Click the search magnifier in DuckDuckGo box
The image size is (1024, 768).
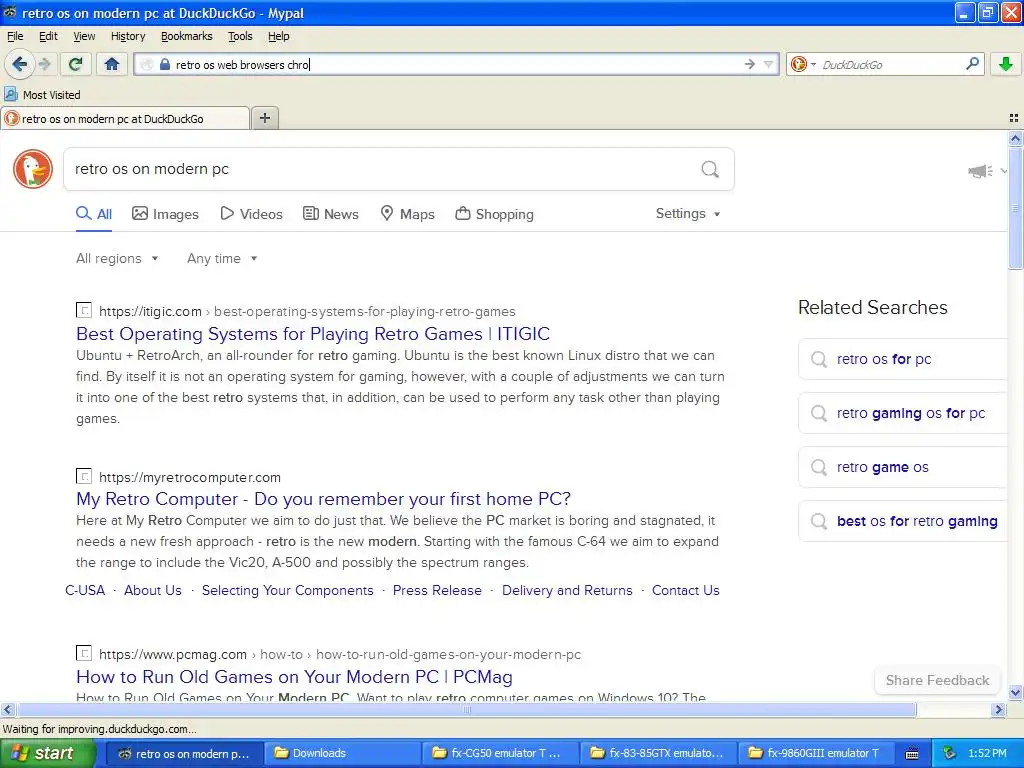click(710, 170)
